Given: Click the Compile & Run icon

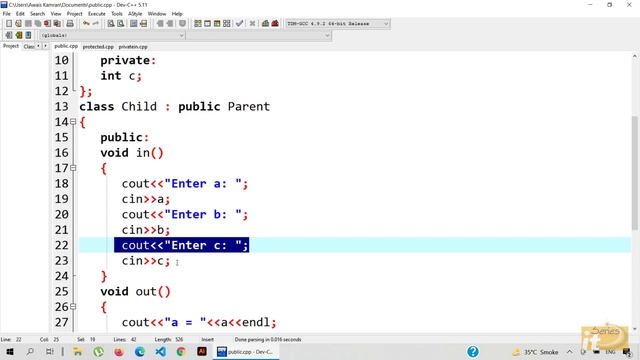Looking at the screenshot, I should coord(217,24).
